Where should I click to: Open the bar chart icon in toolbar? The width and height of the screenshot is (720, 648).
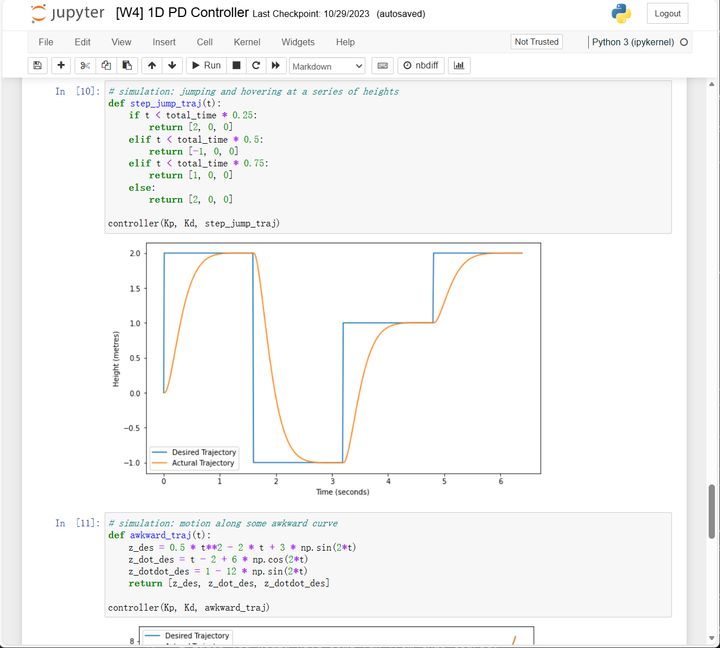[459, 65]
